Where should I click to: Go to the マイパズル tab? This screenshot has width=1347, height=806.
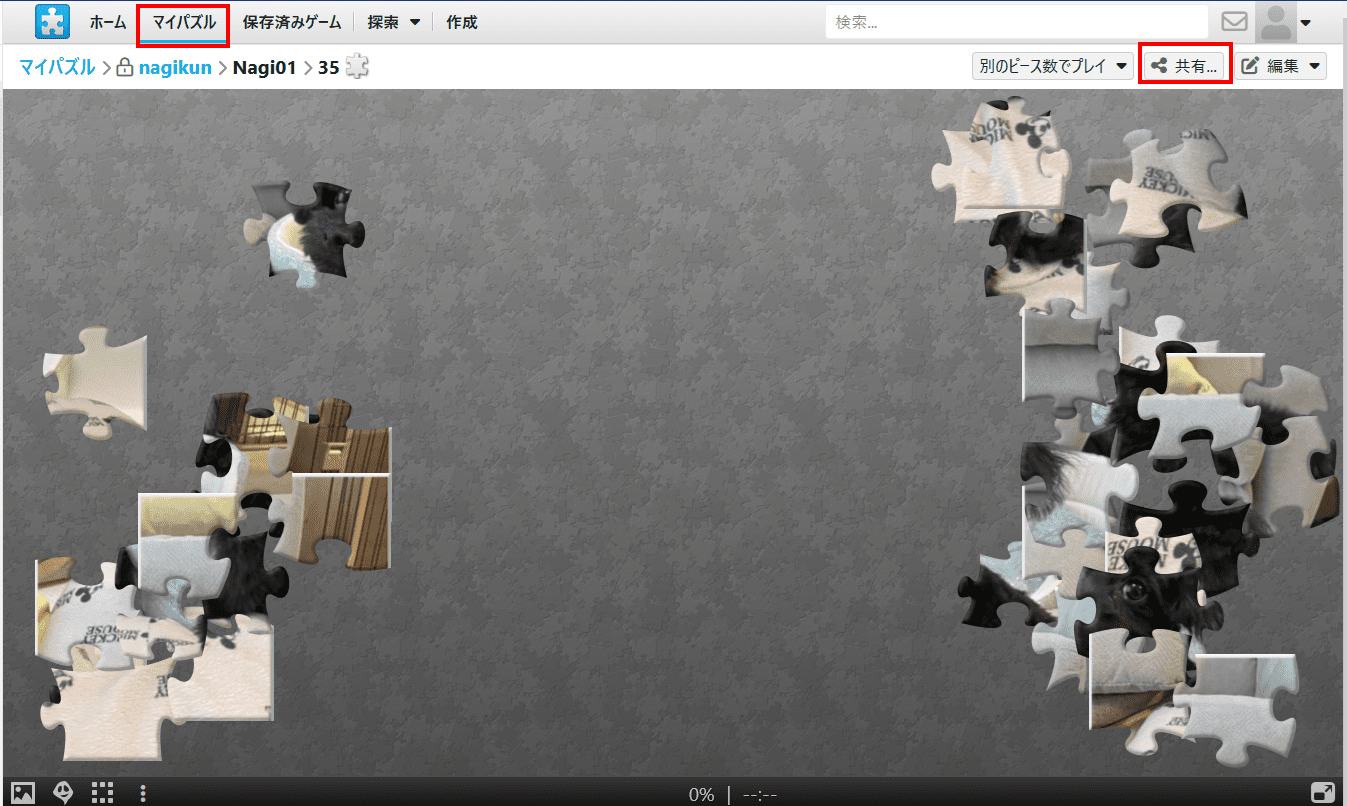pos(184,22)
